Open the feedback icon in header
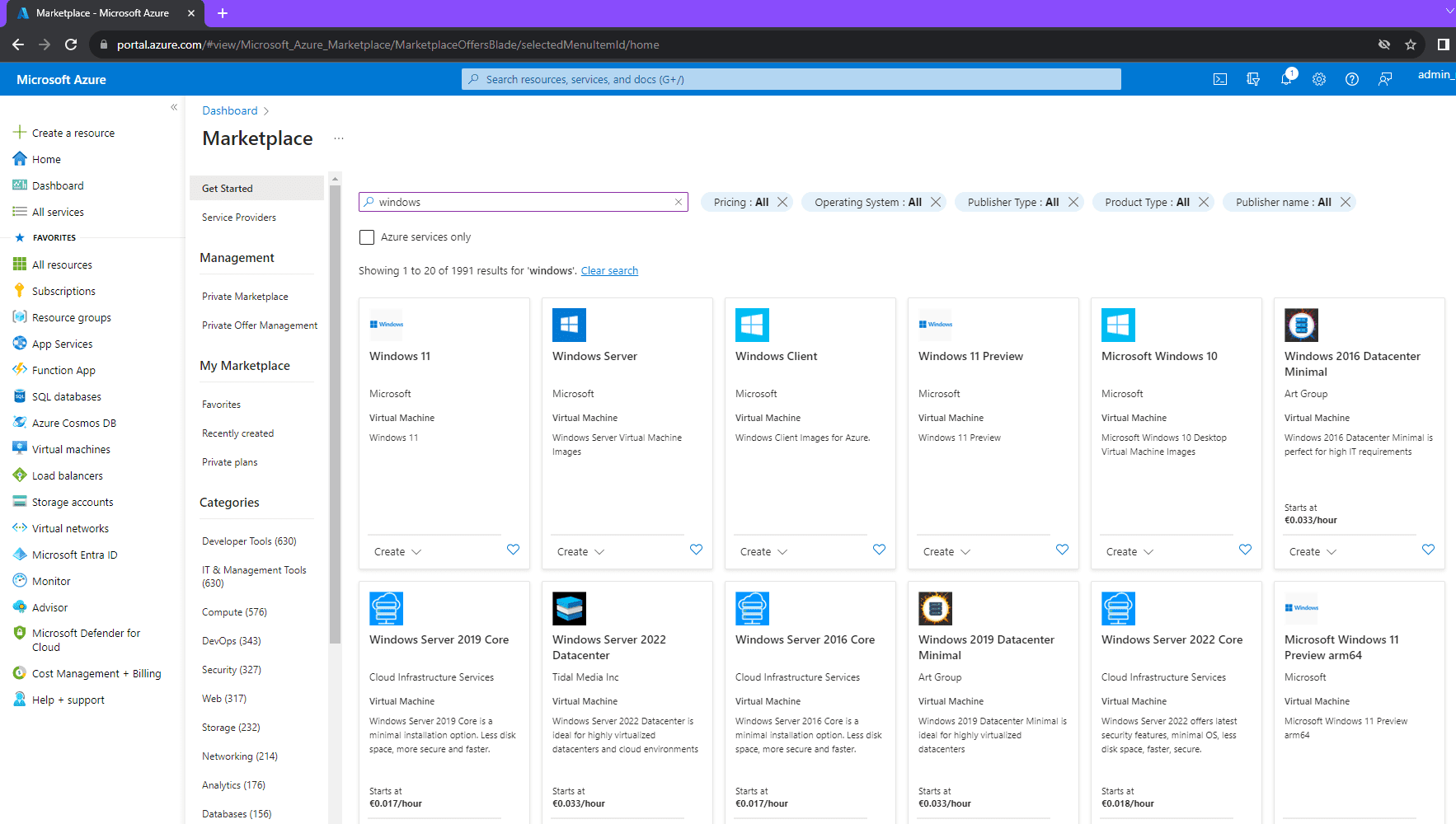 click(1385, 79)
